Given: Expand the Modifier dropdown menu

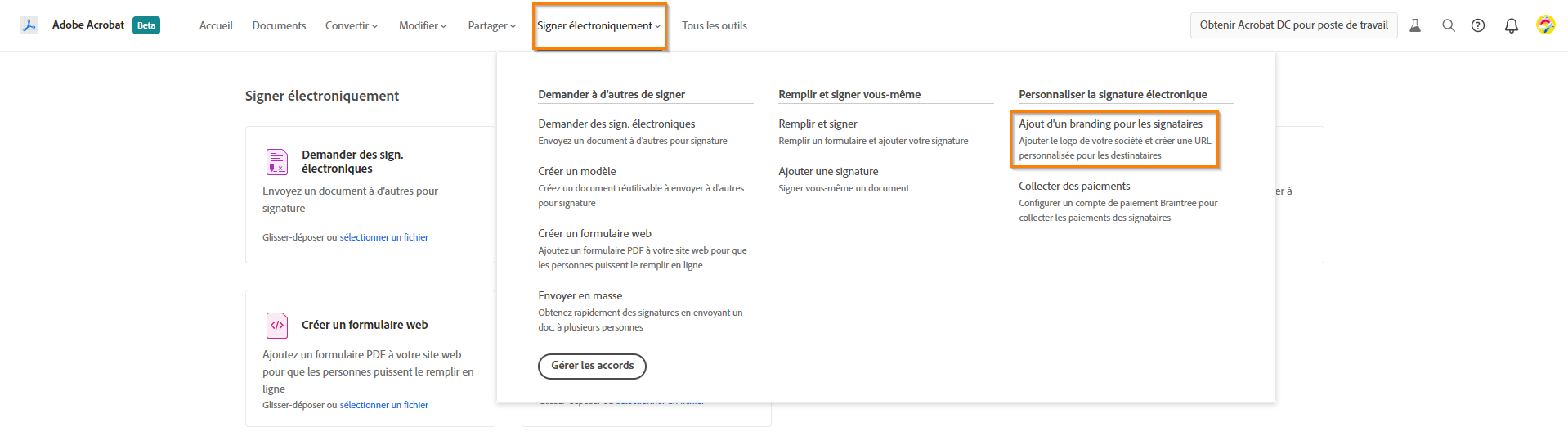Looking at the screenshot, I should point(423,26).
